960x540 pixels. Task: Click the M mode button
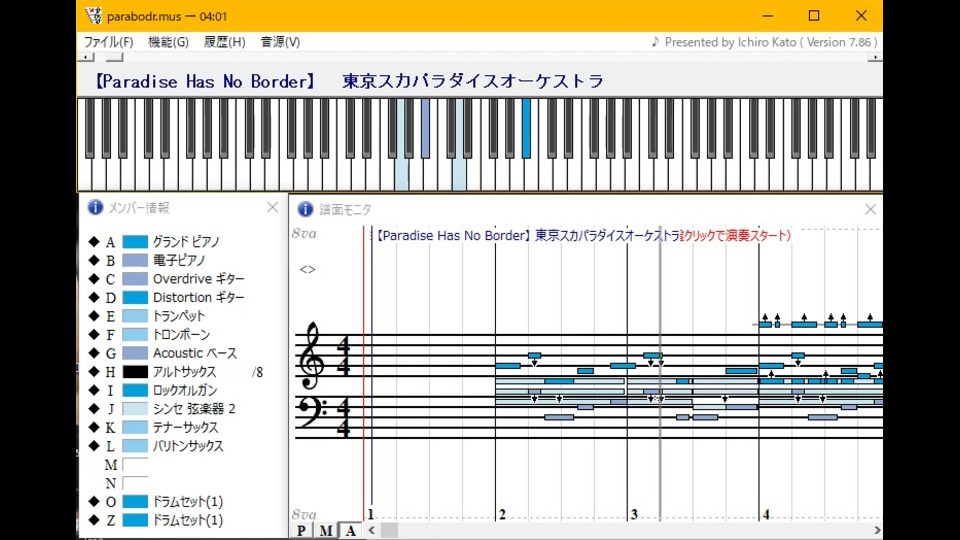(326, 530)
